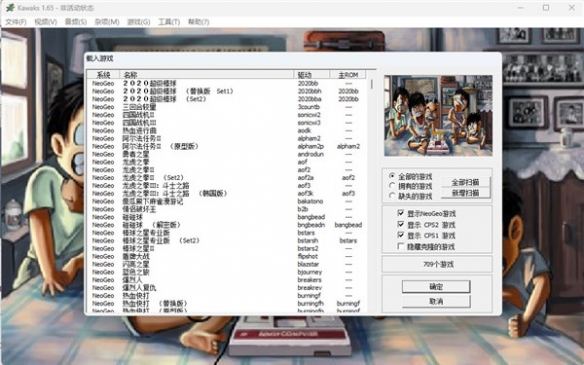Open the 工具(T) menu

coord(169,22)
